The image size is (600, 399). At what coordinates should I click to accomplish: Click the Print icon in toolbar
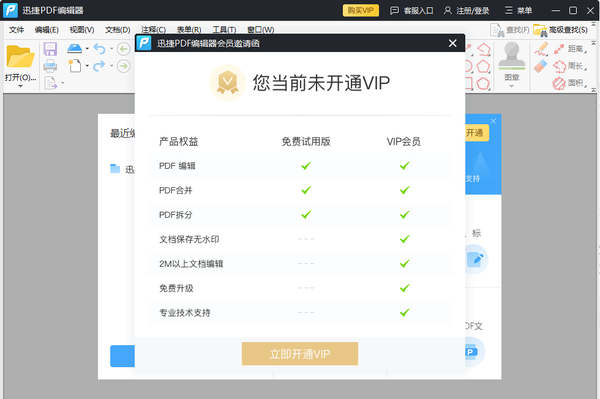(50, 66)
